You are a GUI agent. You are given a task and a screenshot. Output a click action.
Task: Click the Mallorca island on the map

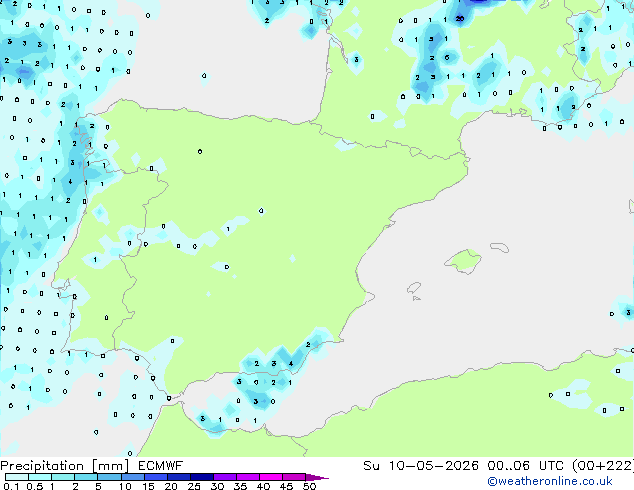(463, 261)
